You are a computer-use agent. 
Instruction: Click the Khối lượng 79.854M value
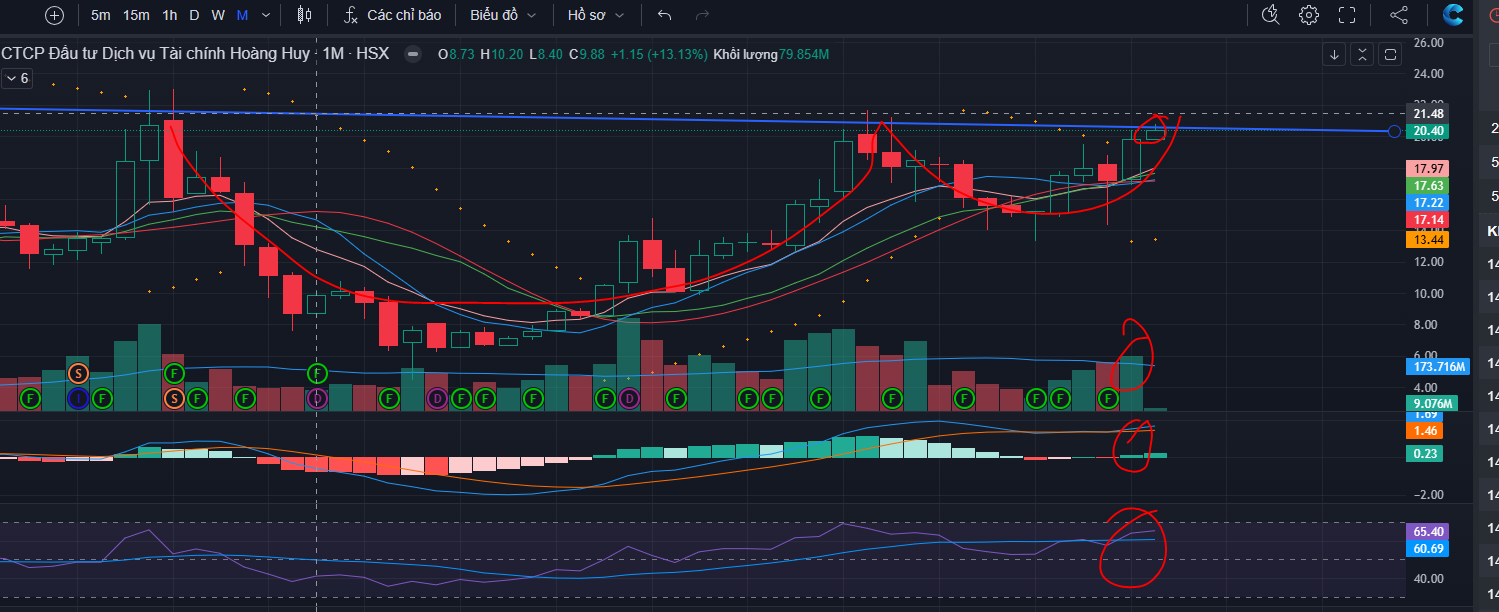pyautogui.click(x=771, y=54)
